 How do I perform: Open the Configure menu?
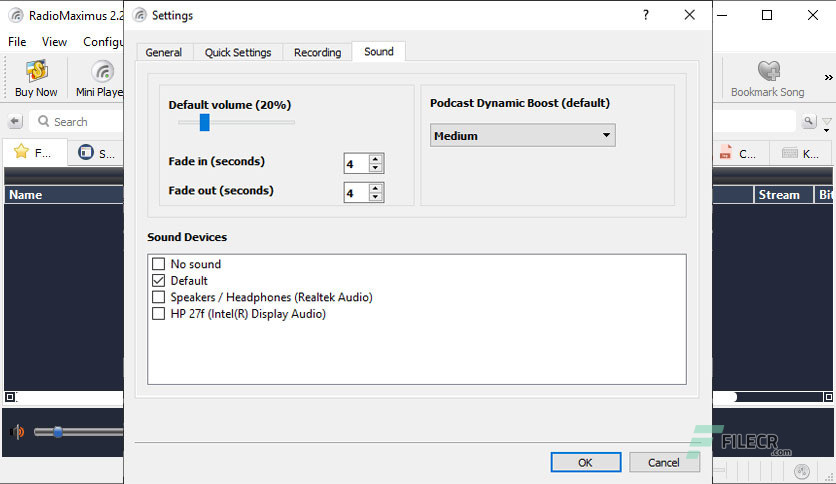[x=103, y=42]
